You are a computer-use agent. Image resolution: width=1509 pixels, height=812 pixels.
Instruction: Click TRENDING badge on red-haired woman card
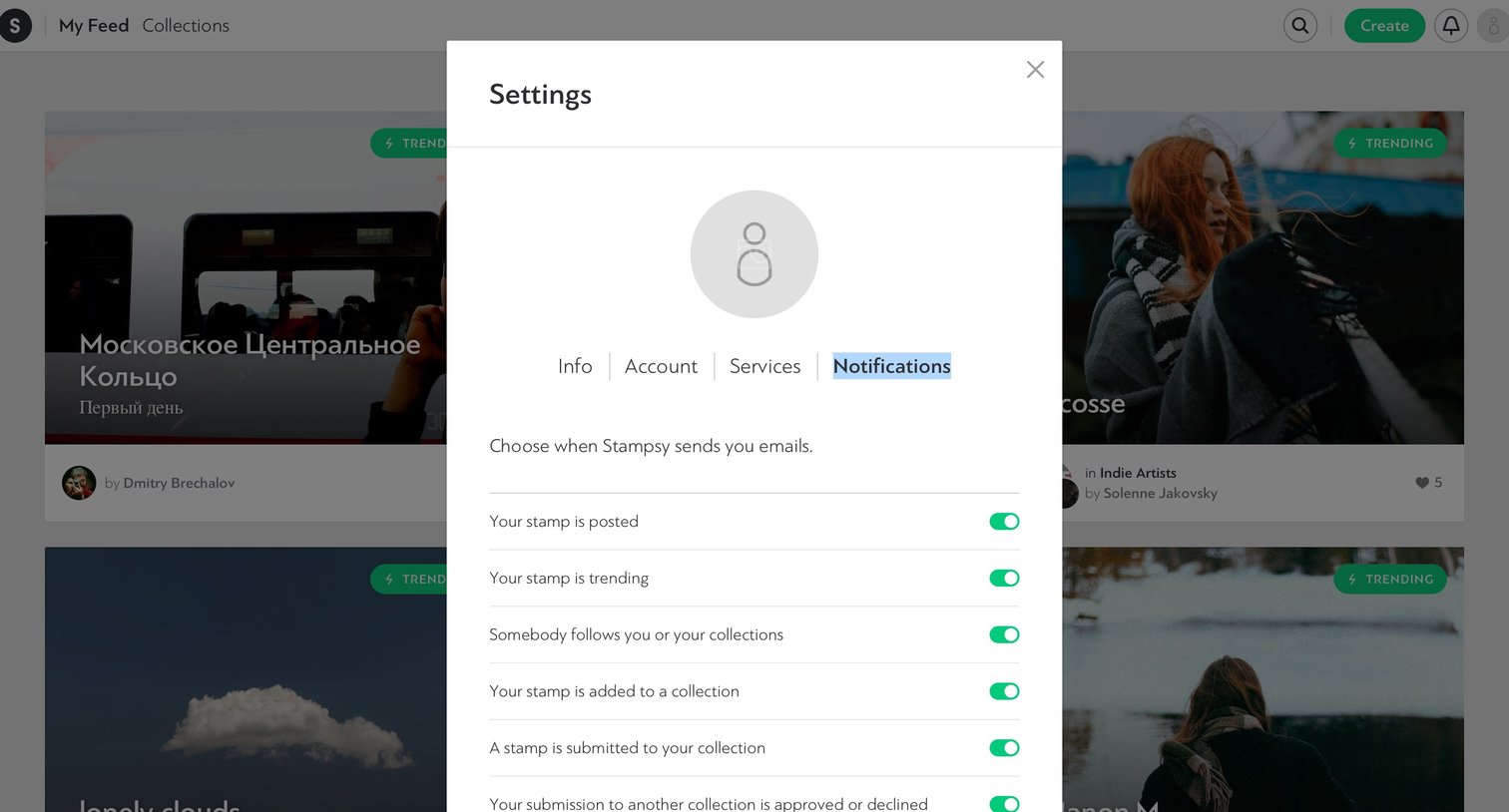click(1390, 144)
